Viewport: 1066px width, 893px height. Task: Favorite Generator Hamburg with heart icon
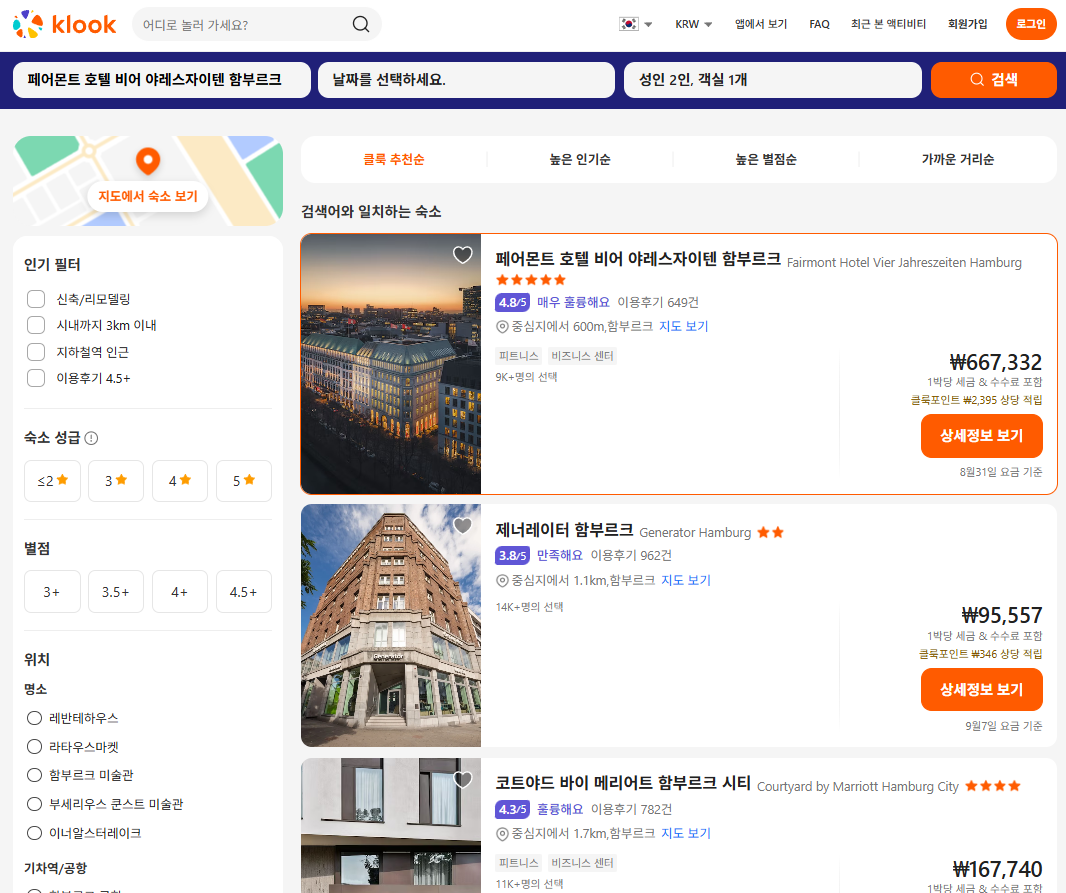click(463, 525)
